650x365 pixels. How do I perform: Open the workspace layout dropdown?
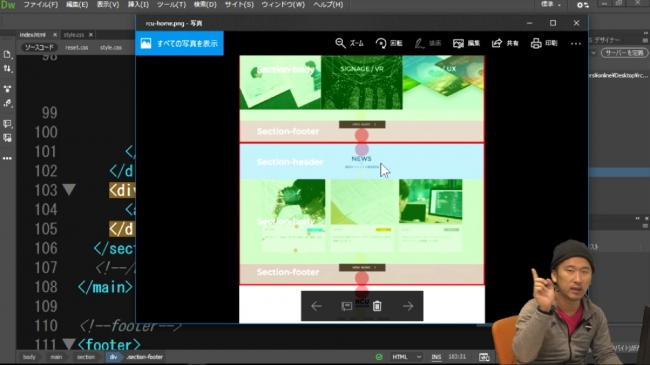(551, 5)
